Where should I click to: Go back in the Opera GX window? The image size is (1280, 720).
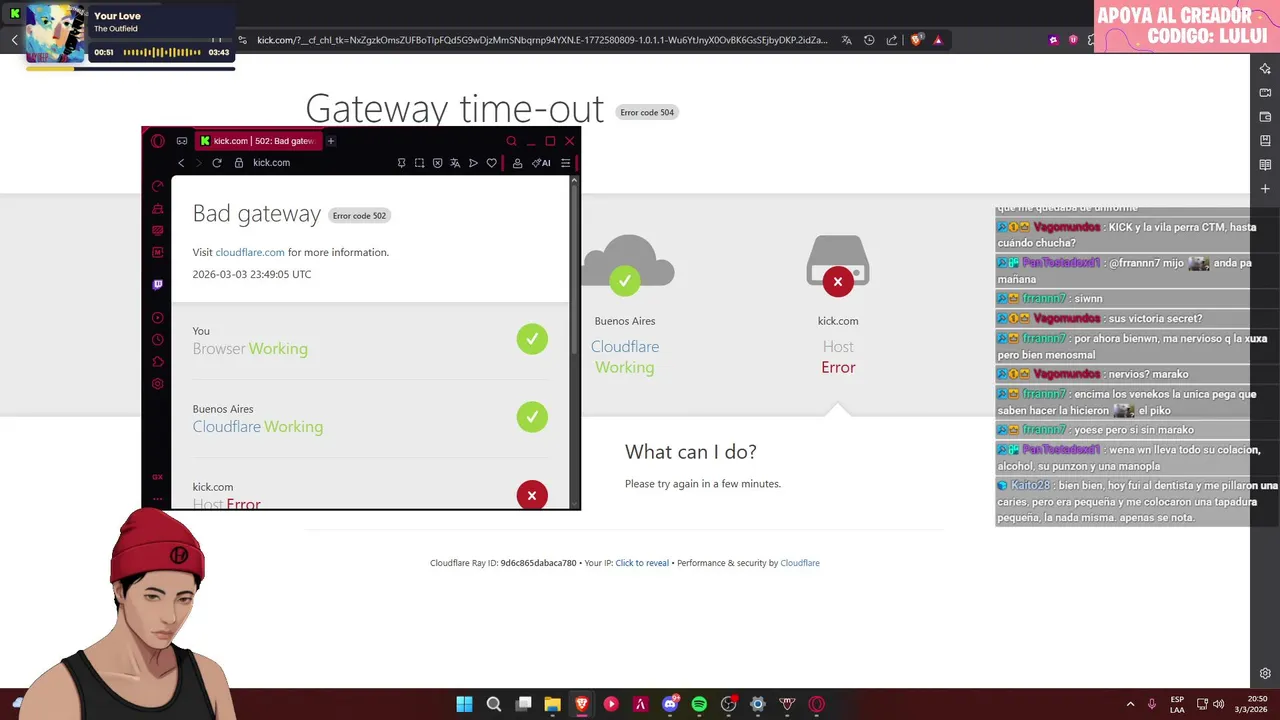(181, 163)
